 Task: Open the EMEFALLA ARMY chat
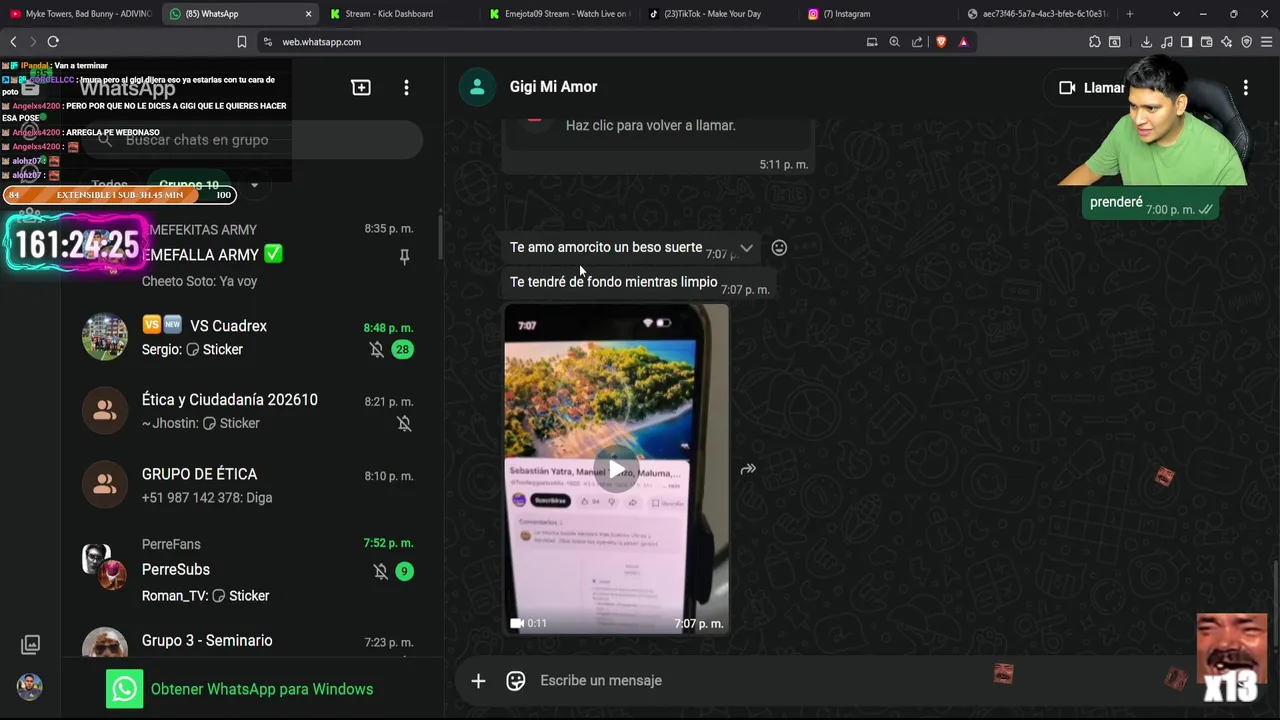(252, 255)
